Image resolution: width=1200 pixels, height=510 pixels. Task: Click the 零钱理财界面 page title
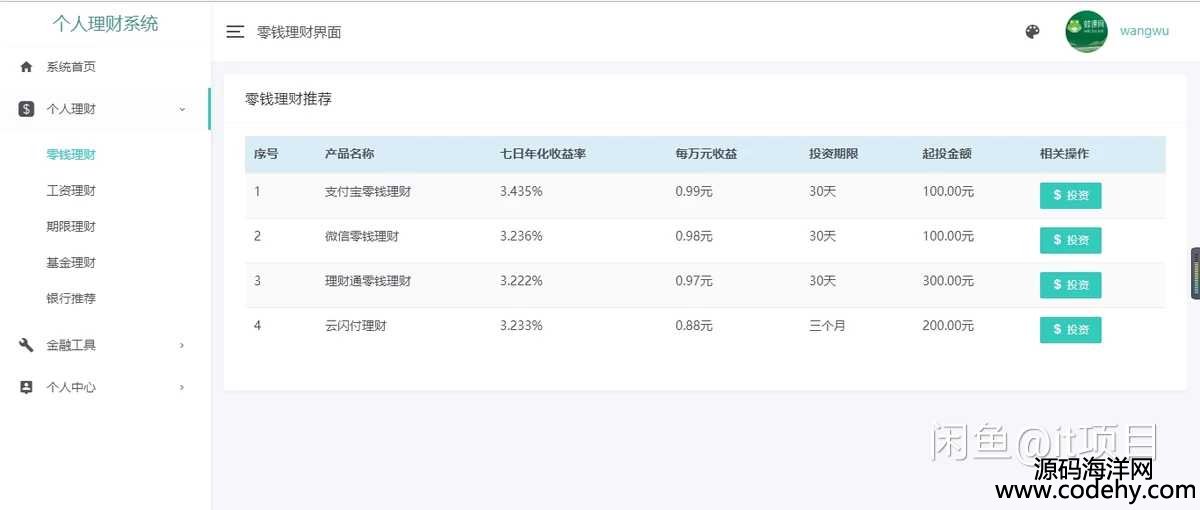click(299, 32)
